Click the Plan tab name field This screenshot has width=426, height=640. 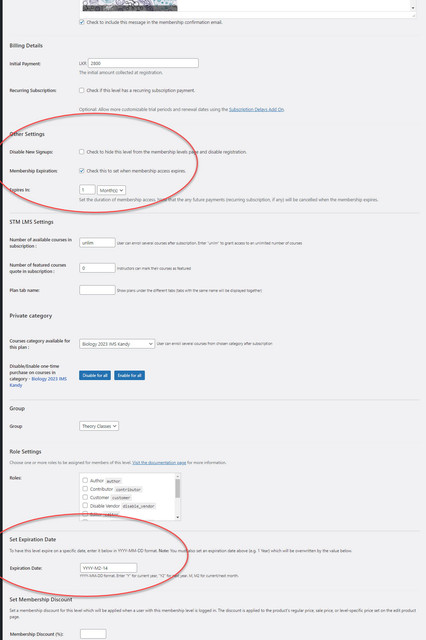tap(97, 290)
